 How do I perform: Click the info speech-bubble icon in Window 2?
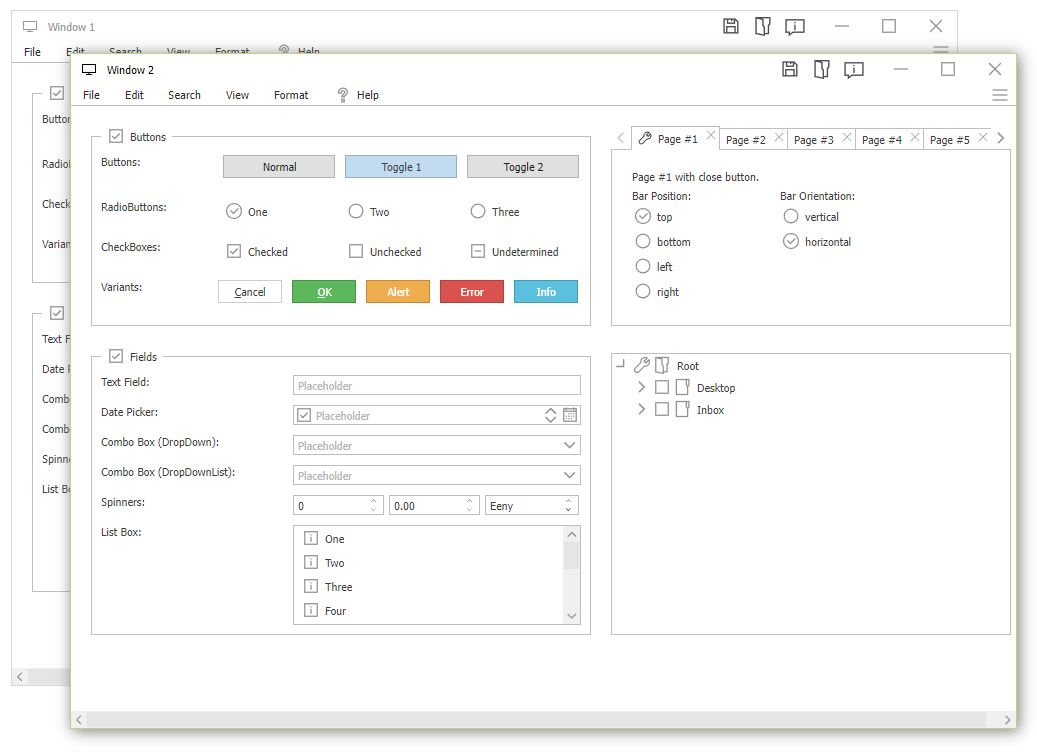tap(854, 69)
